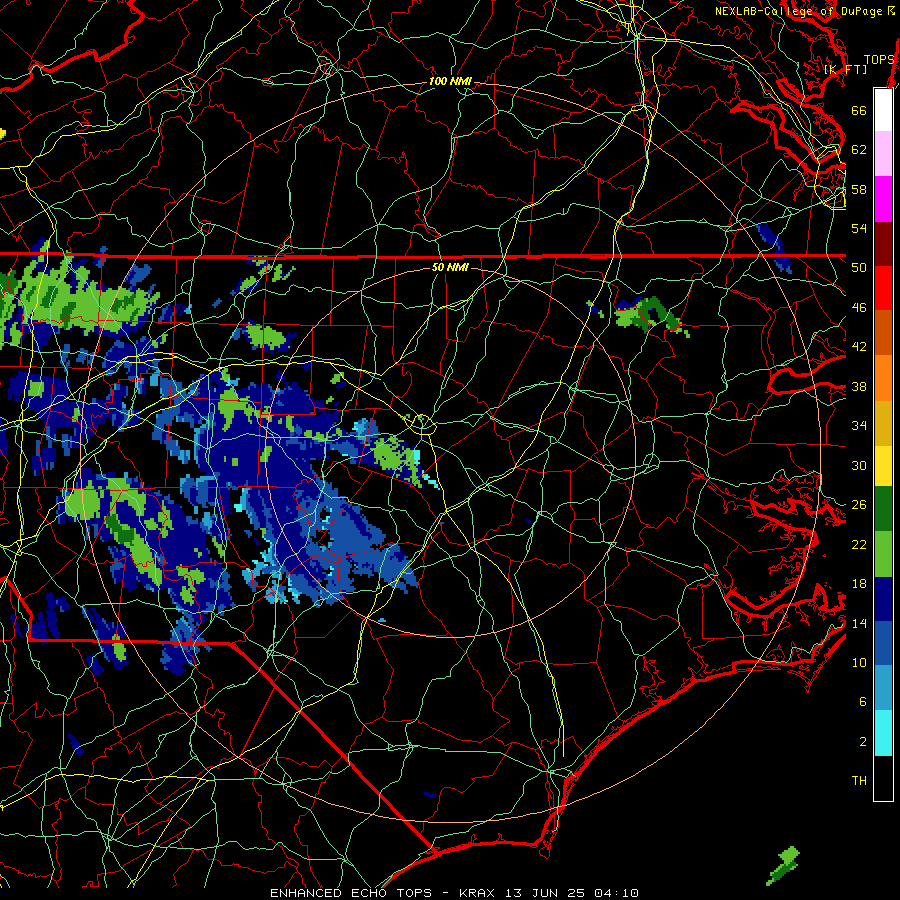Click the light pink legend swatch
The width and height of the screenshot is (900, 900).
(883, 154)
